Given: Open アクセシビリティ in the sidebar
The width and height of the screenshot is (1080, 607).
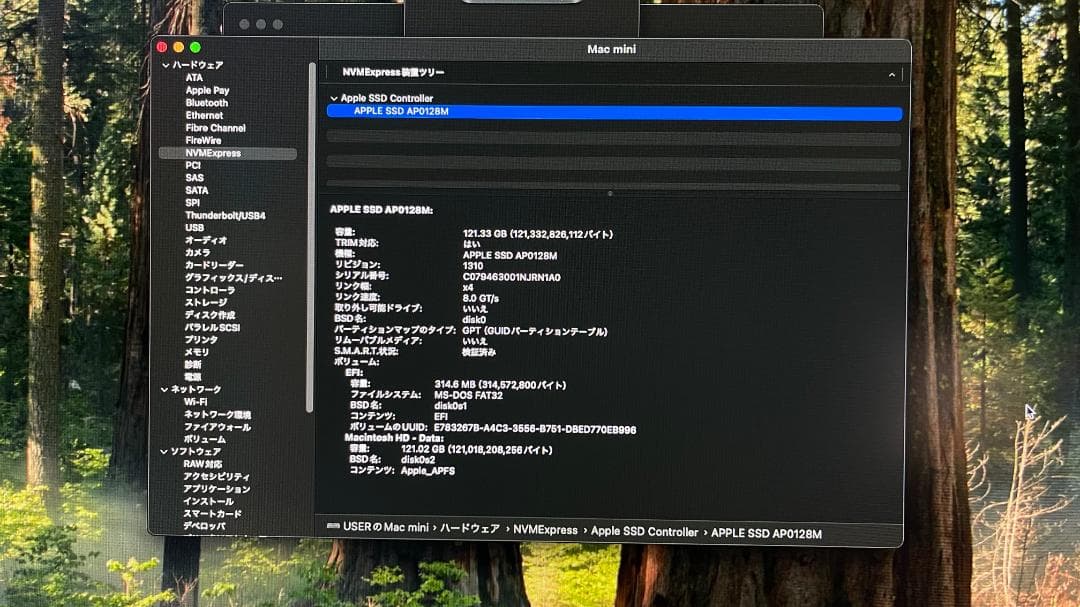Looking at the screenshot, I should pos(216,477).
